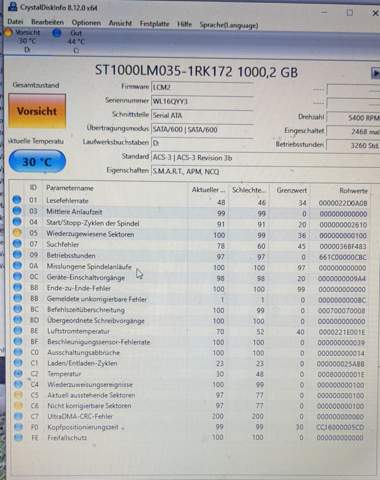Click status icon for Suchfehler row
380x480 pixels.
point(17,244)
